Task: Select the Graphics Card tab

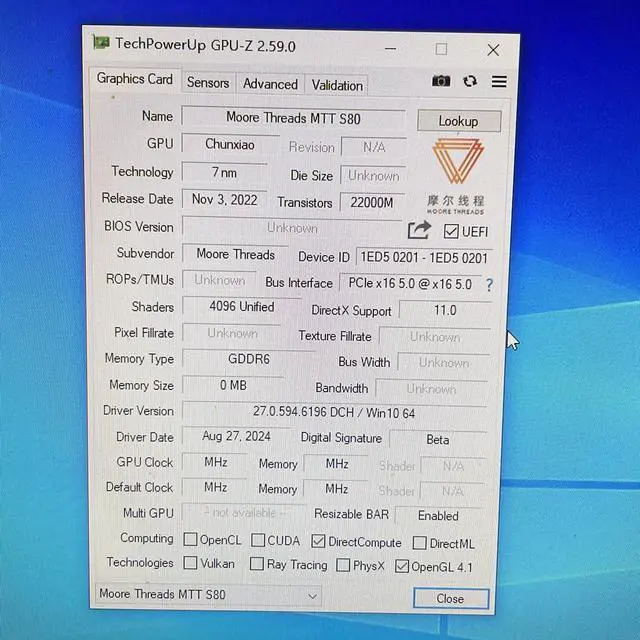Action: [135, 79]
